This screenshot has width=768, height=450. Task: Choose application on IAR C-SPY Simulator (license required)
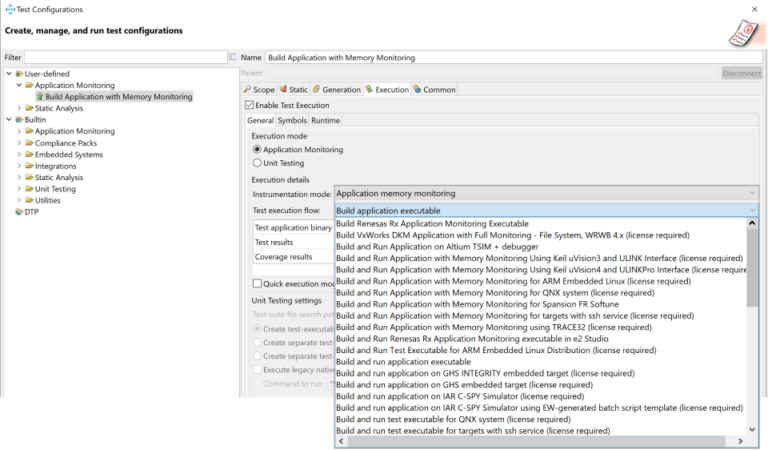pyautogui.click(x=460, y=396)
